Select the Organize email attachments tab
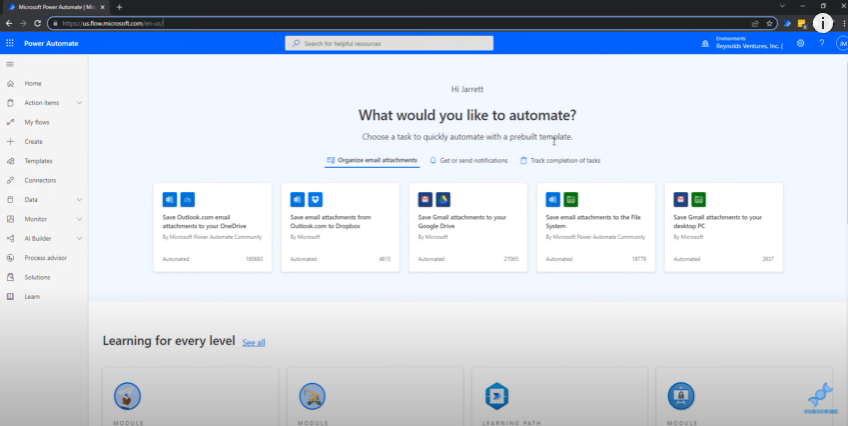This screenshot has height=426, width=848. point(372,161)
